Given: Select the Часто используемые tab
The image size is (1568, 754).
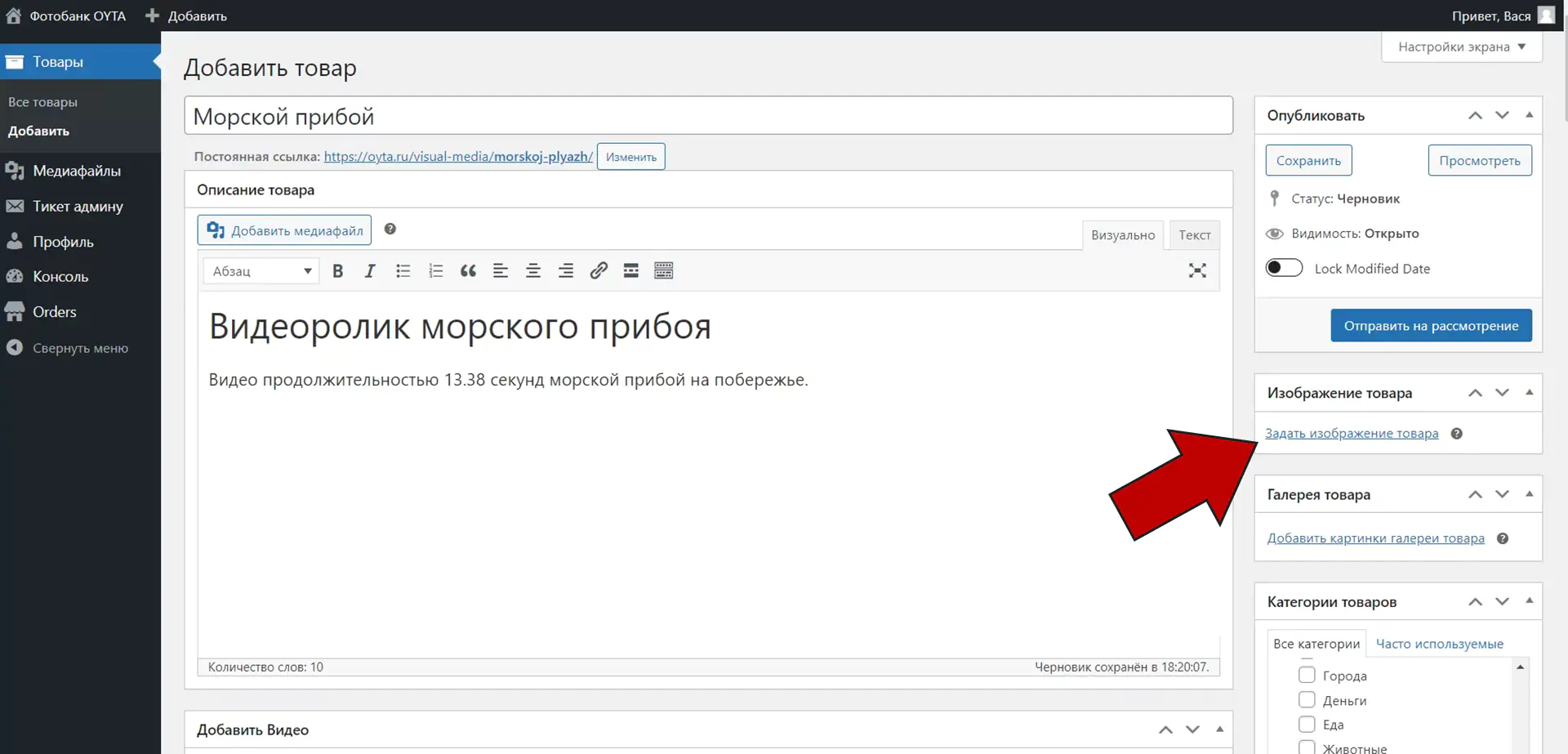Looking at the screenshot, I should pyautogui.click(x=1440, y=644).
